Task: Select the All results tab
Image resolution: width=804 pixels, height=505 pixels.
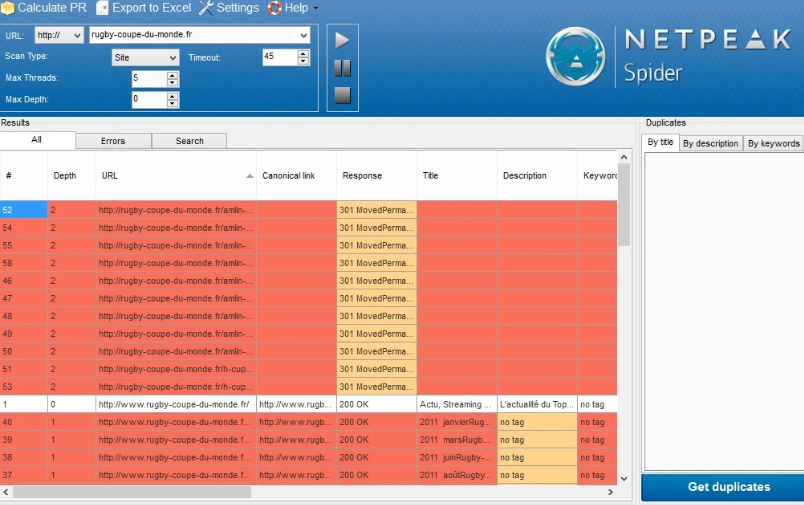Action: (37, 140)
